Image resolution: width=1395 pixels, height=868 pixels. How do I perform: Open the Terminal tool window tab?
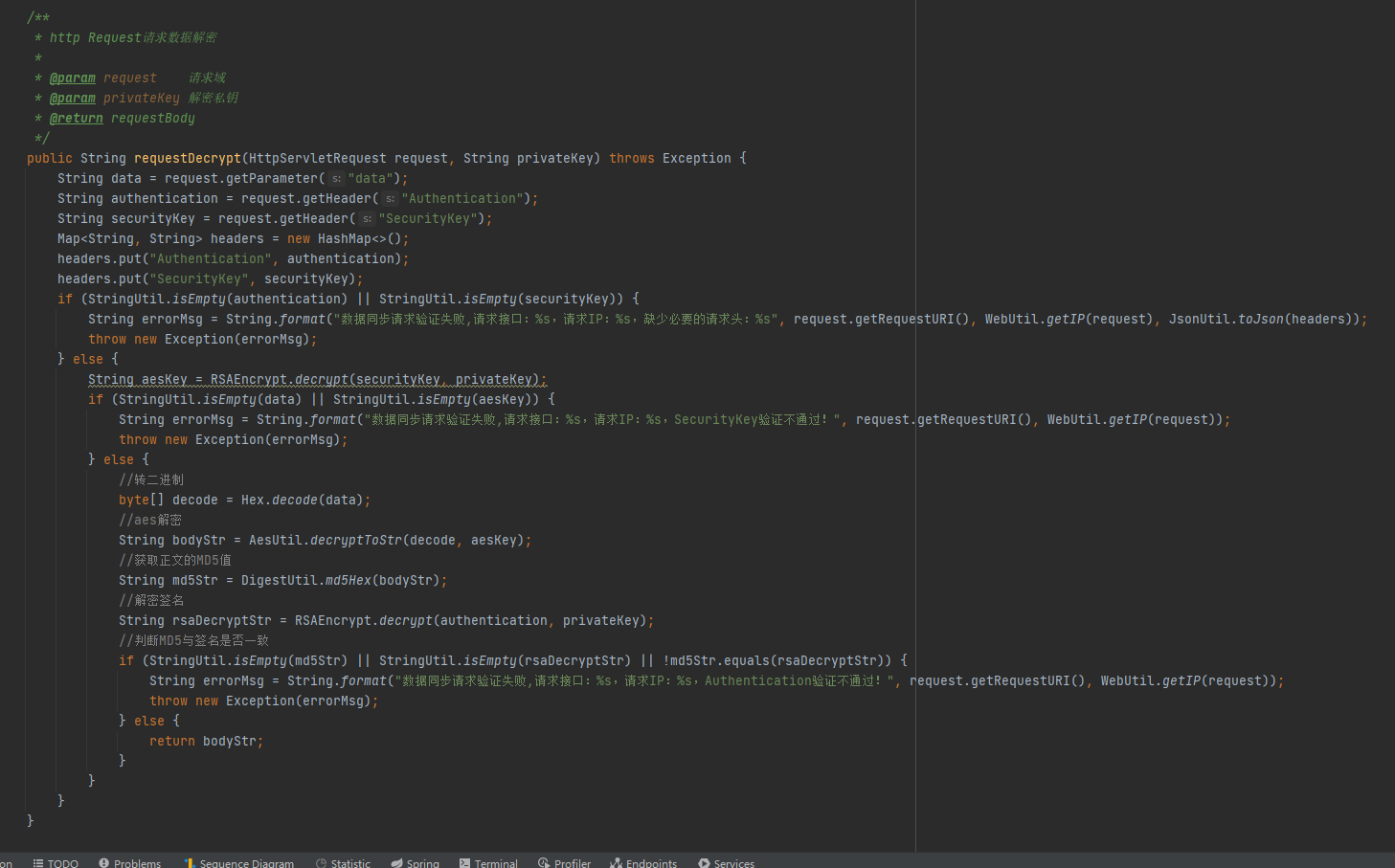488,863
